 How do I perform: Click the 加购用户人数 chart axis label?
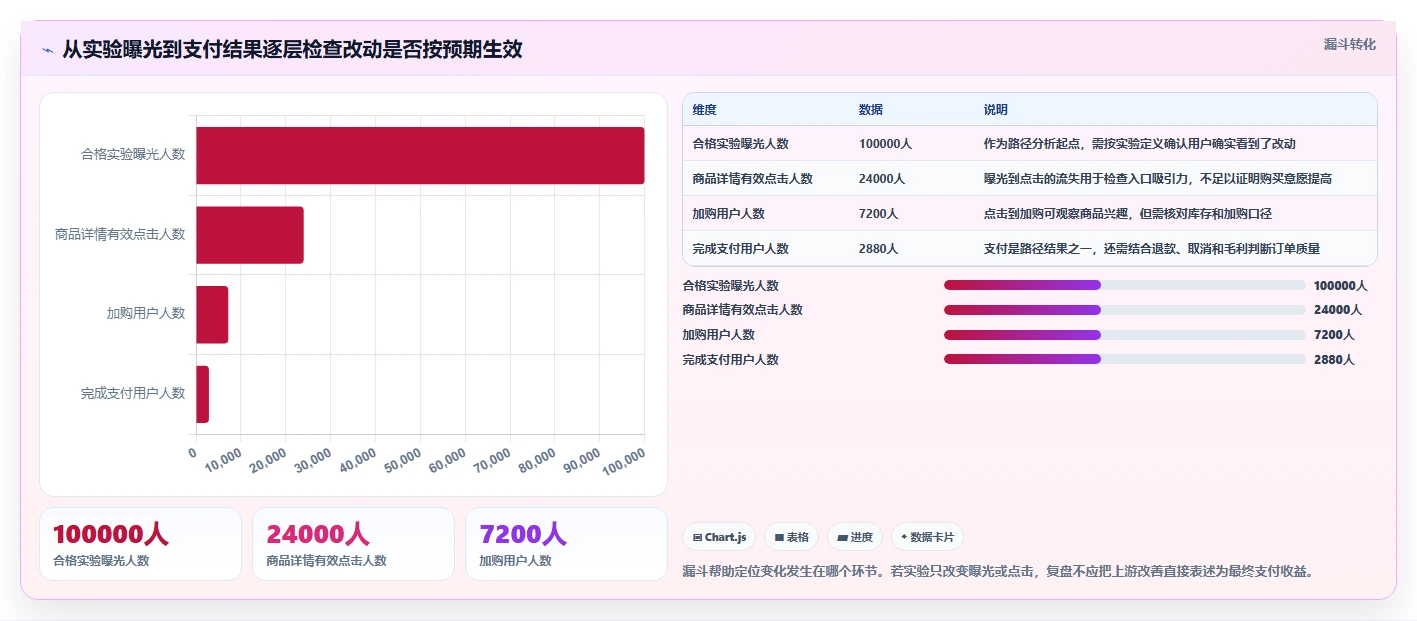pyautogui.click(x=146, y=313)
